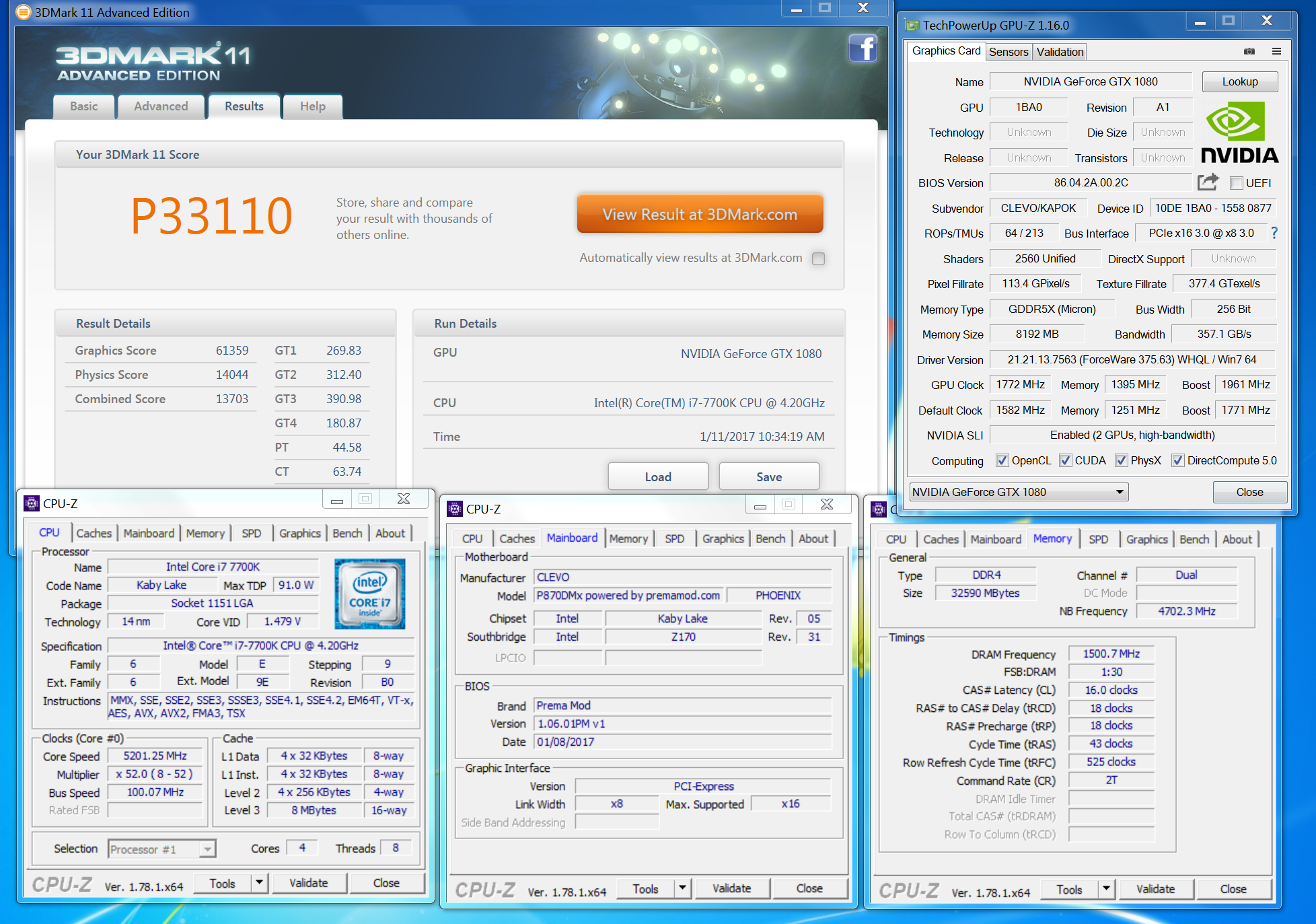
Task: Click Tools button in Memory CPU-Z window
Action: (x=1069, y=889)
